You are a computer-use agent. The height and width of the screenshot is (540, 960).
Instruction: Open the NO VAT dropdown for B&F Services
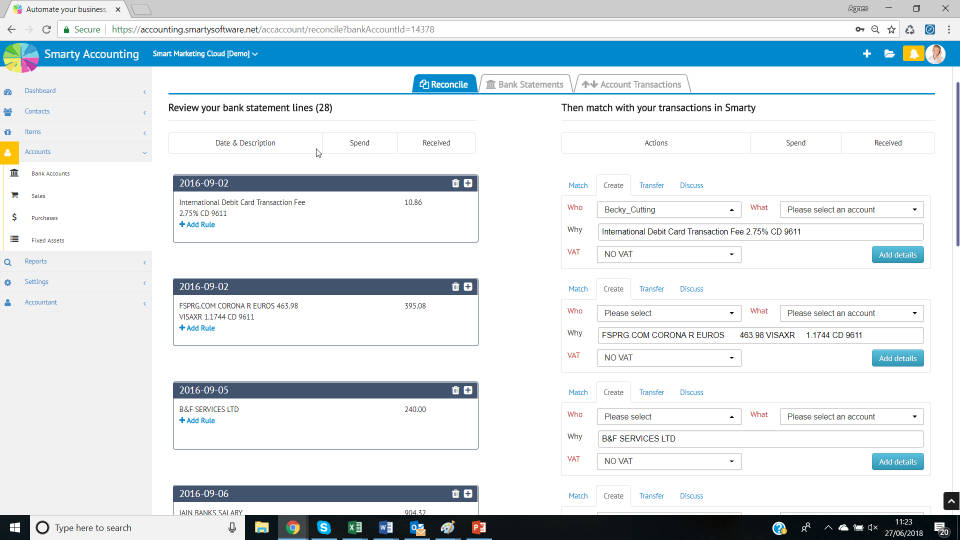(x=669, y=461)
